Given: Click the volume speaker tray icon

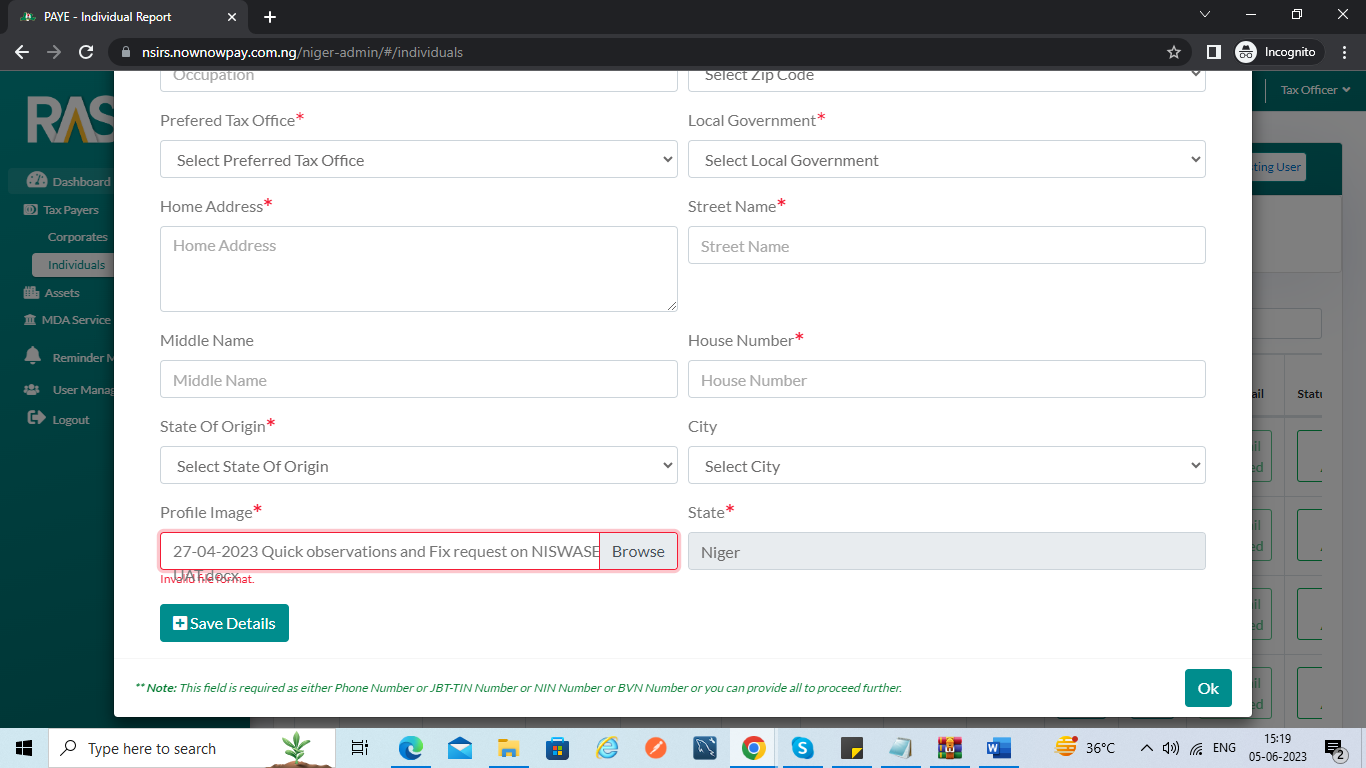Looking at the screenshot, I should (x=1171, y=748).
